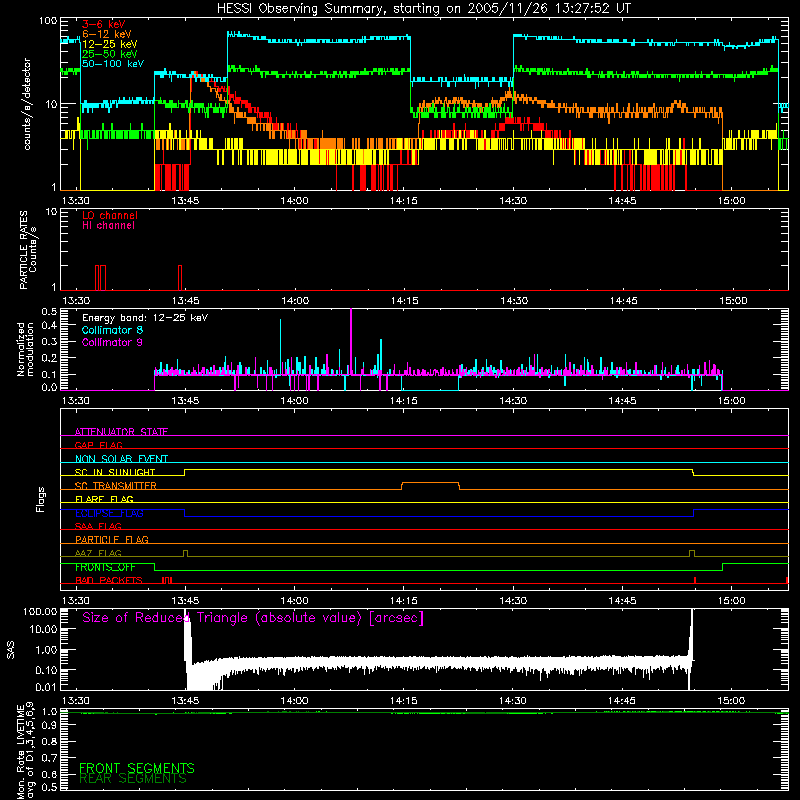Image resolution: width=800 pixels, height=800 pixels.
Task: Select the NON_SOLAR_EVENT flag label
Action: (121, 459)
